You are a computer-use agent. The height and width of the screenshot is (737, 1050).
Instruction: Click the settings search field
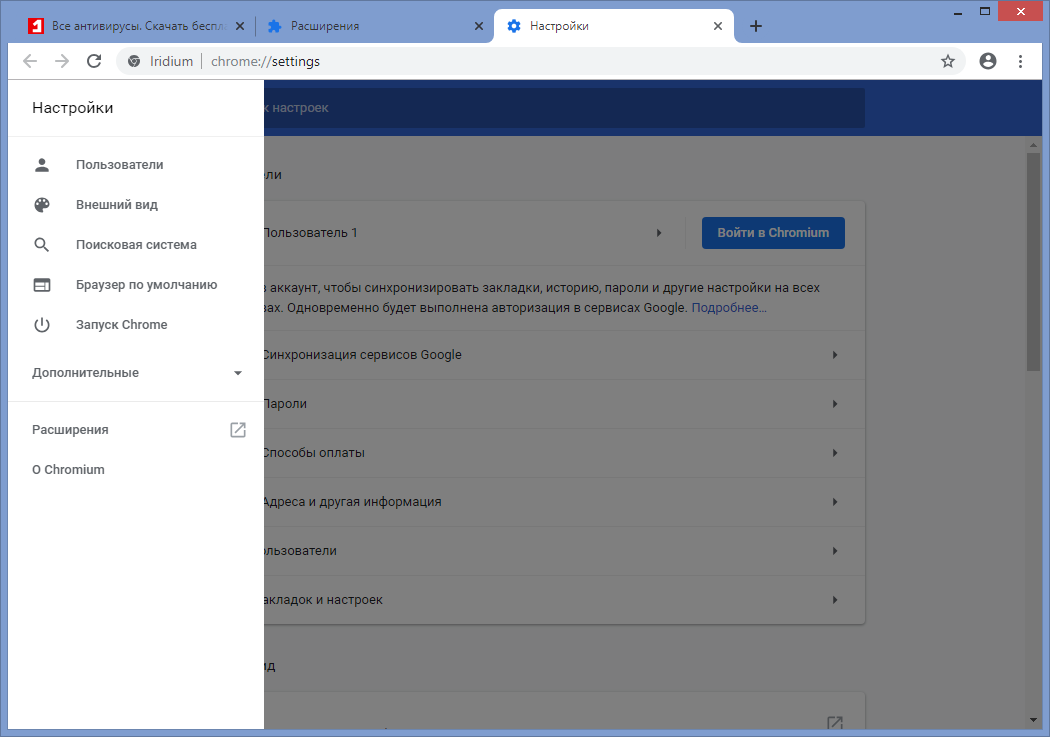tap(564, 108)
